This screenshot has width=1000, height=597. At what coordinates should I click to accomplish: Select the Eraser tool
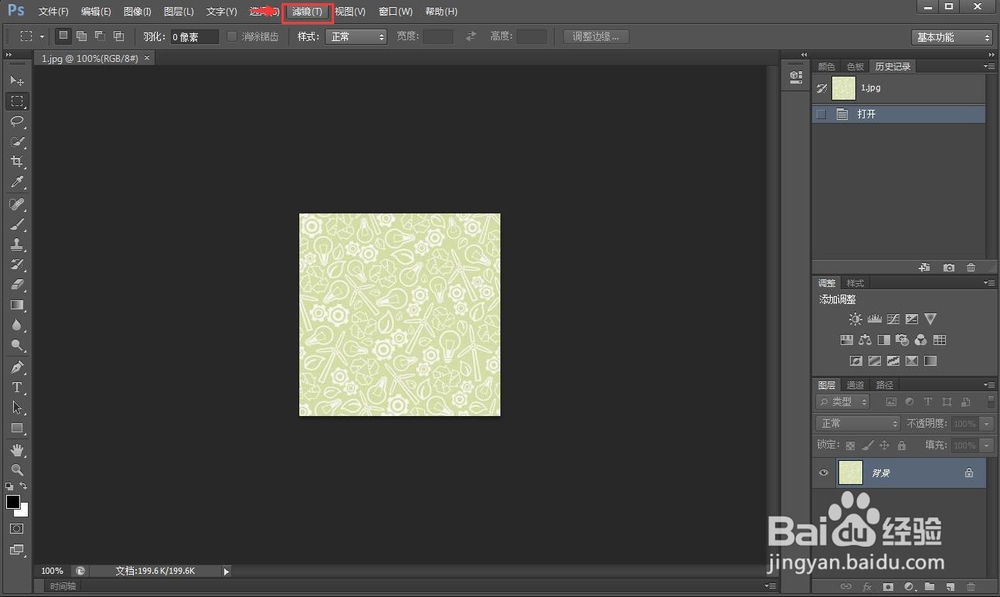[17, 284]
